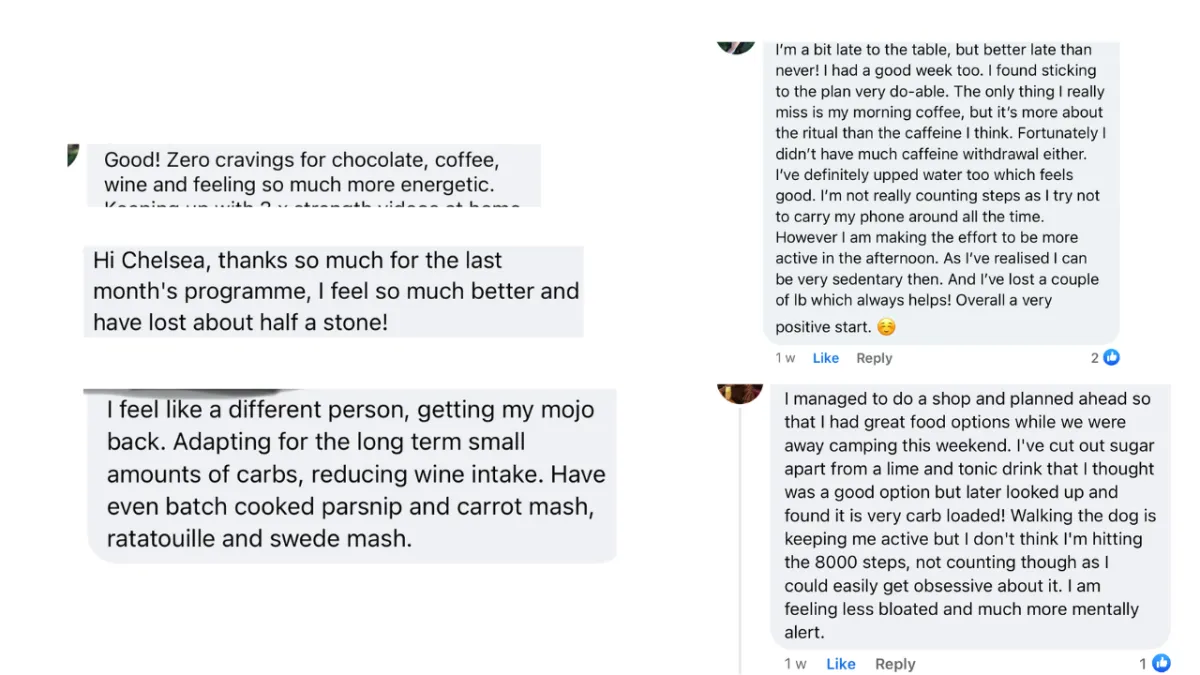
Task: Click the smiling emoji after 'positive start'
Action: coord(886,327)
